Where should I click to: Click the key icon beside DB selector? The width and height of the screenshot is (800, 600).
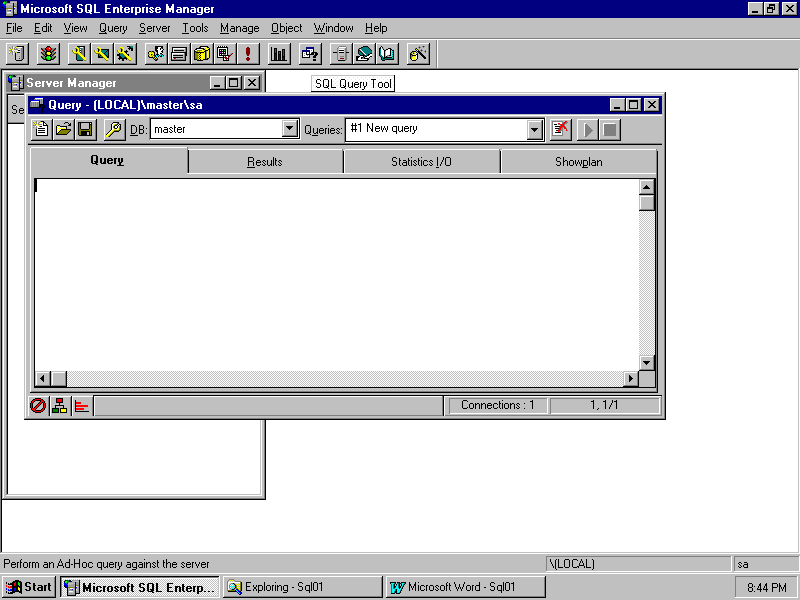click(114, 129)
